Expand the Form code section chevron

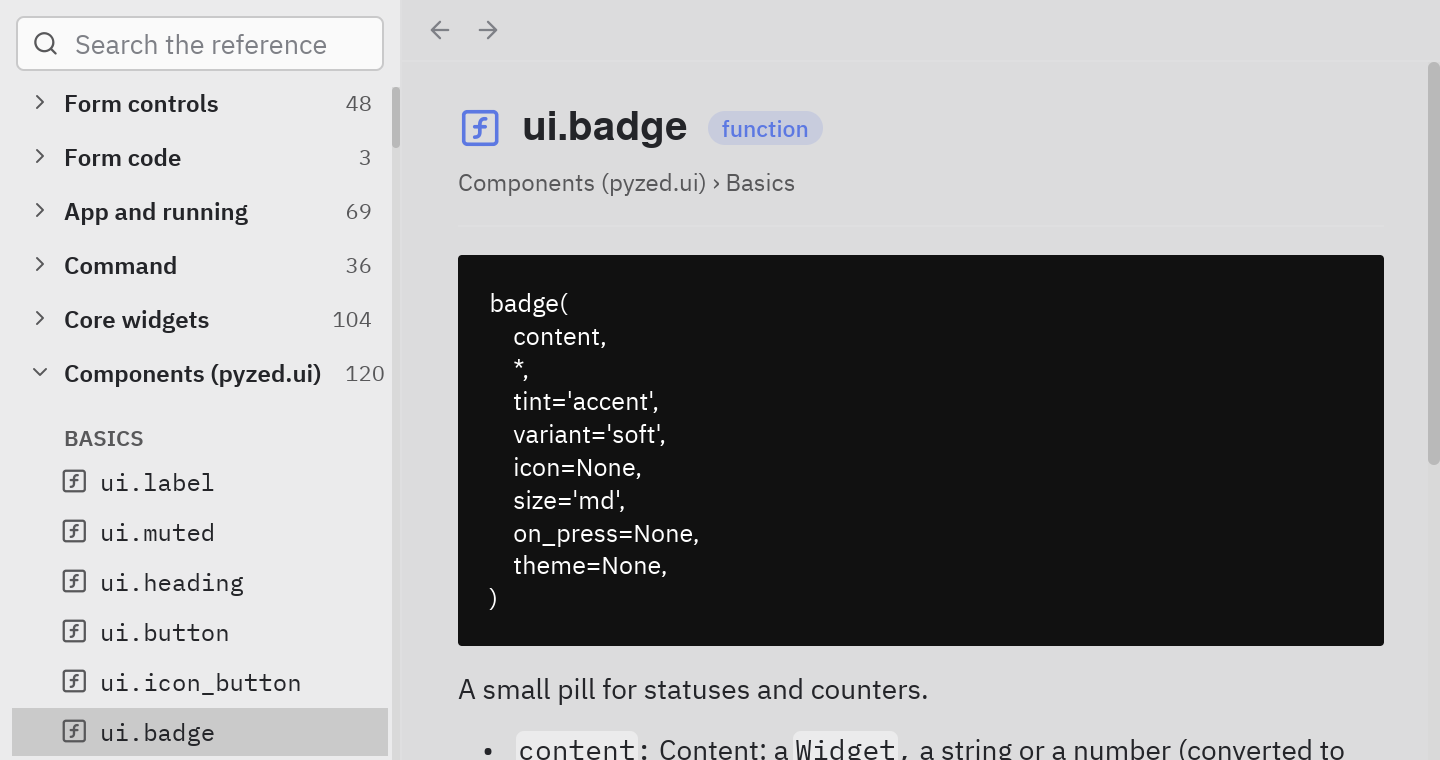click(x=40, y=156)
